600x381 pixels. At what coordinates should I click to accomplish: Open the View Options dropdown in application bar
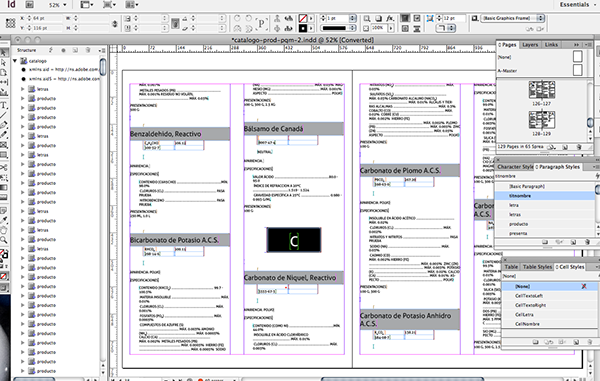tap(87, 5)
